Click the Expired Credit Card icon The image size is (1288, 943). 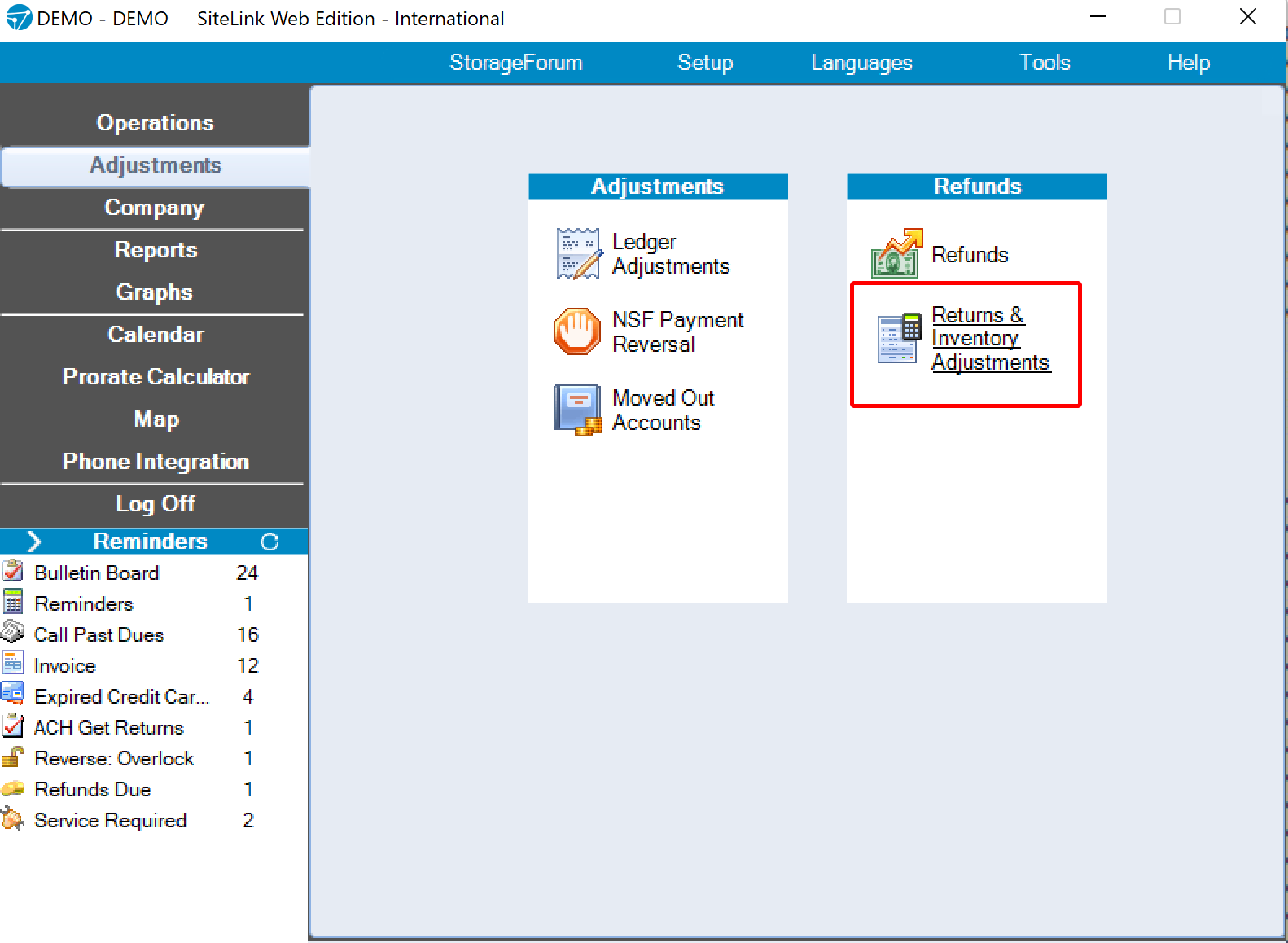pyautogui.click(x=13, y=695)
